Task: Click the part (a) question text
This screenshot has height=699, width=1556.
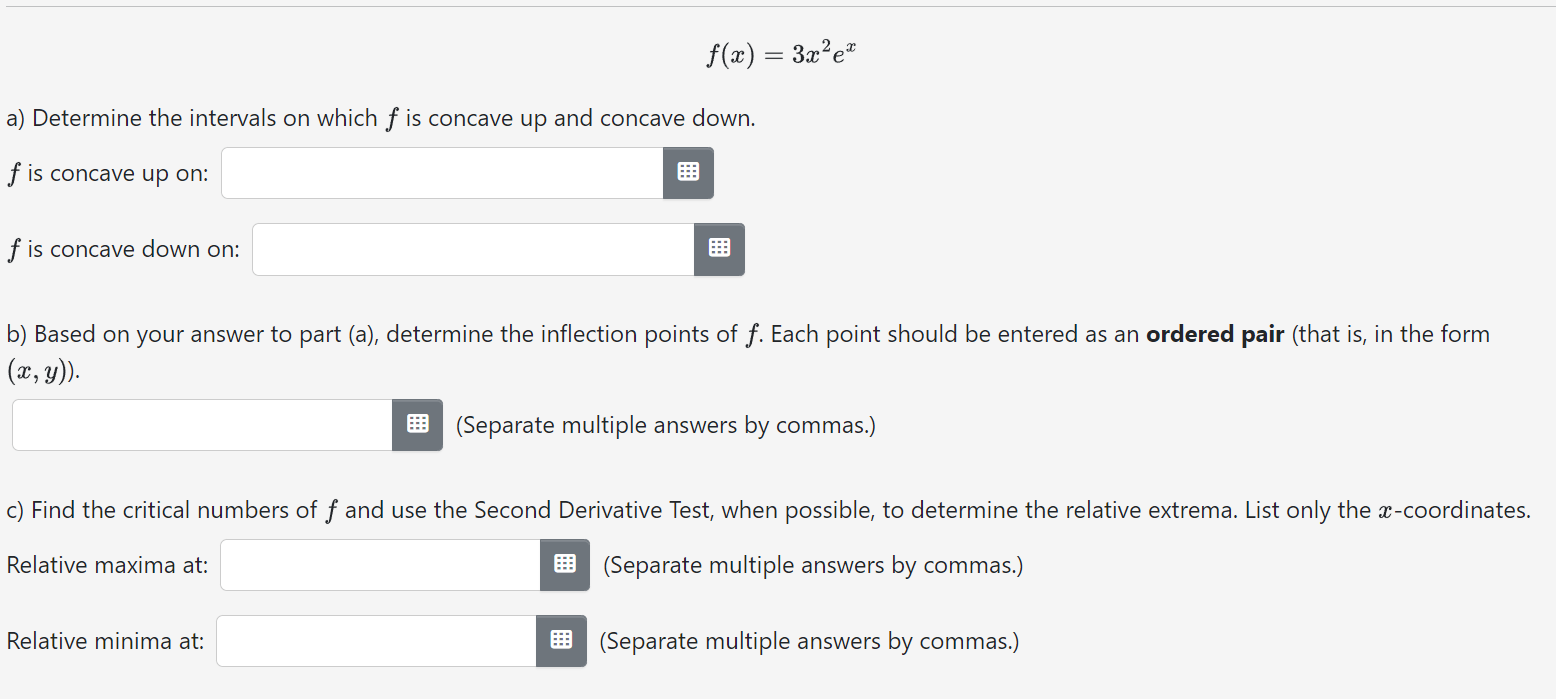Action: coord(380,118)
